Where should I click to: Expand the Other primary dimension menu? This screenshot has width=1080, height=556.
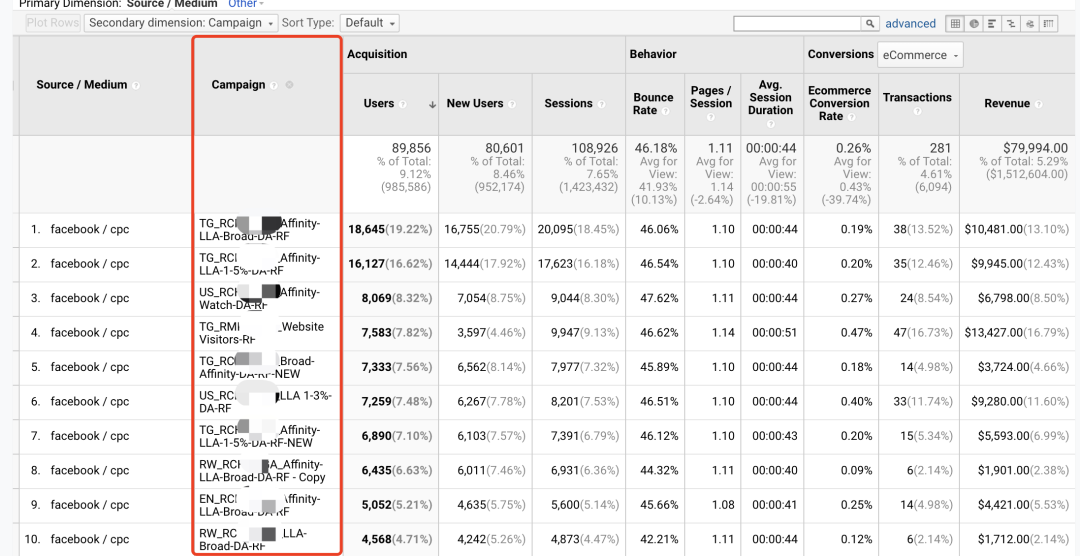(247, 3)
